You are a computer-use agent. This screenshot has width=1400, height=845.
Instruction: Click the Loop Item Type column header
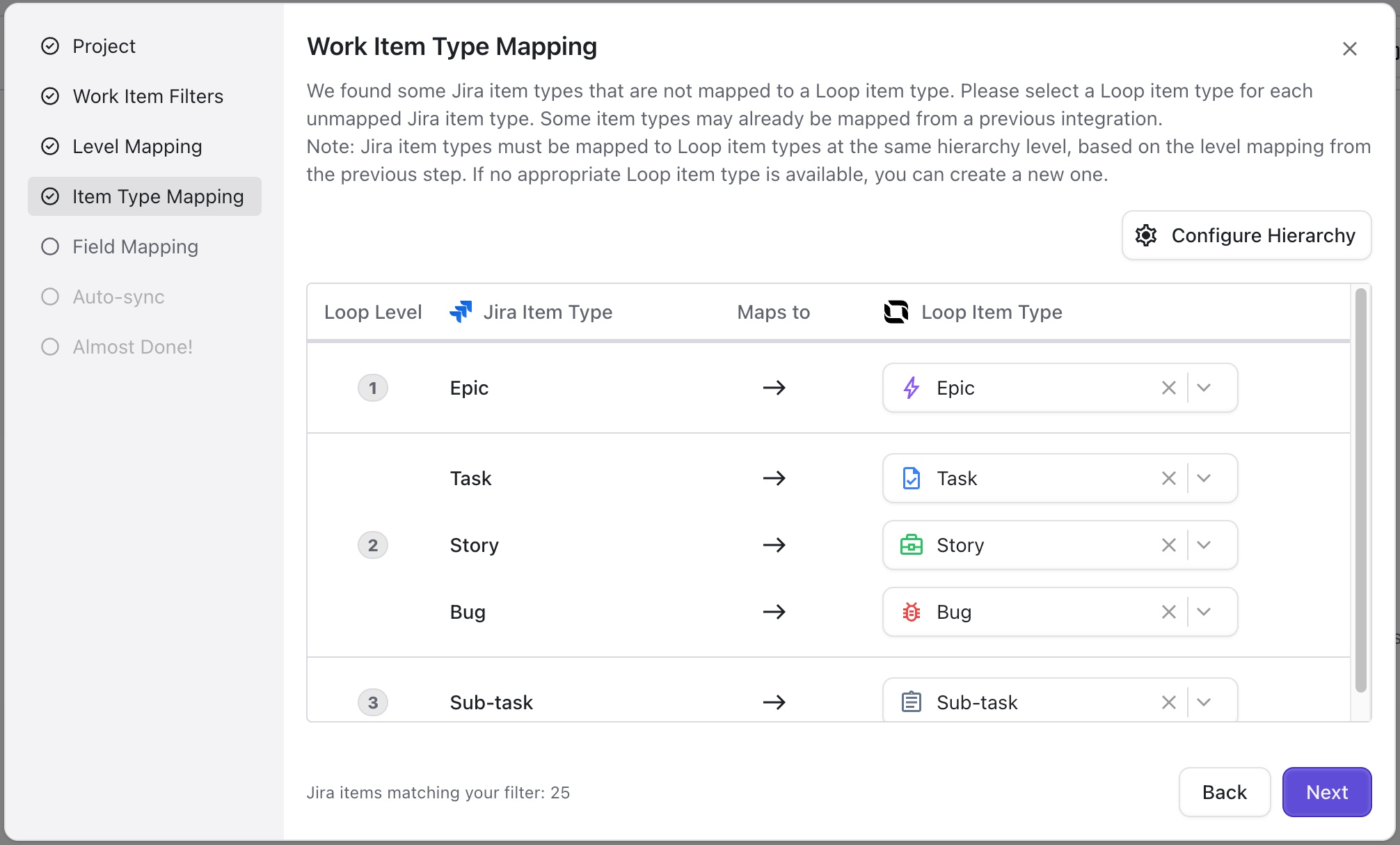(x=992, y=312)
